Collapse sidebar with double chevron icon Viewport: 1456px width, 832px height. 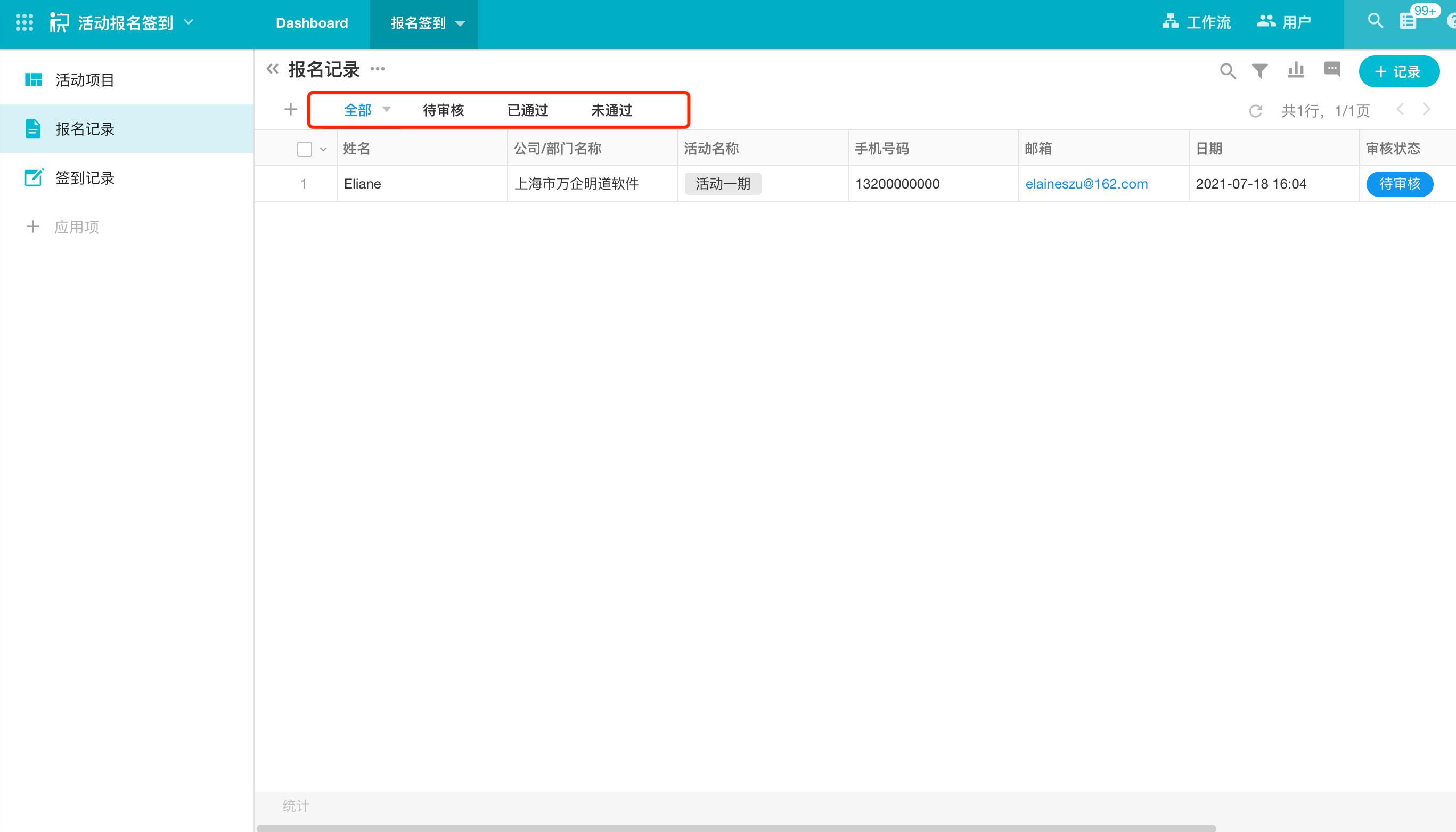coord(273,69)
